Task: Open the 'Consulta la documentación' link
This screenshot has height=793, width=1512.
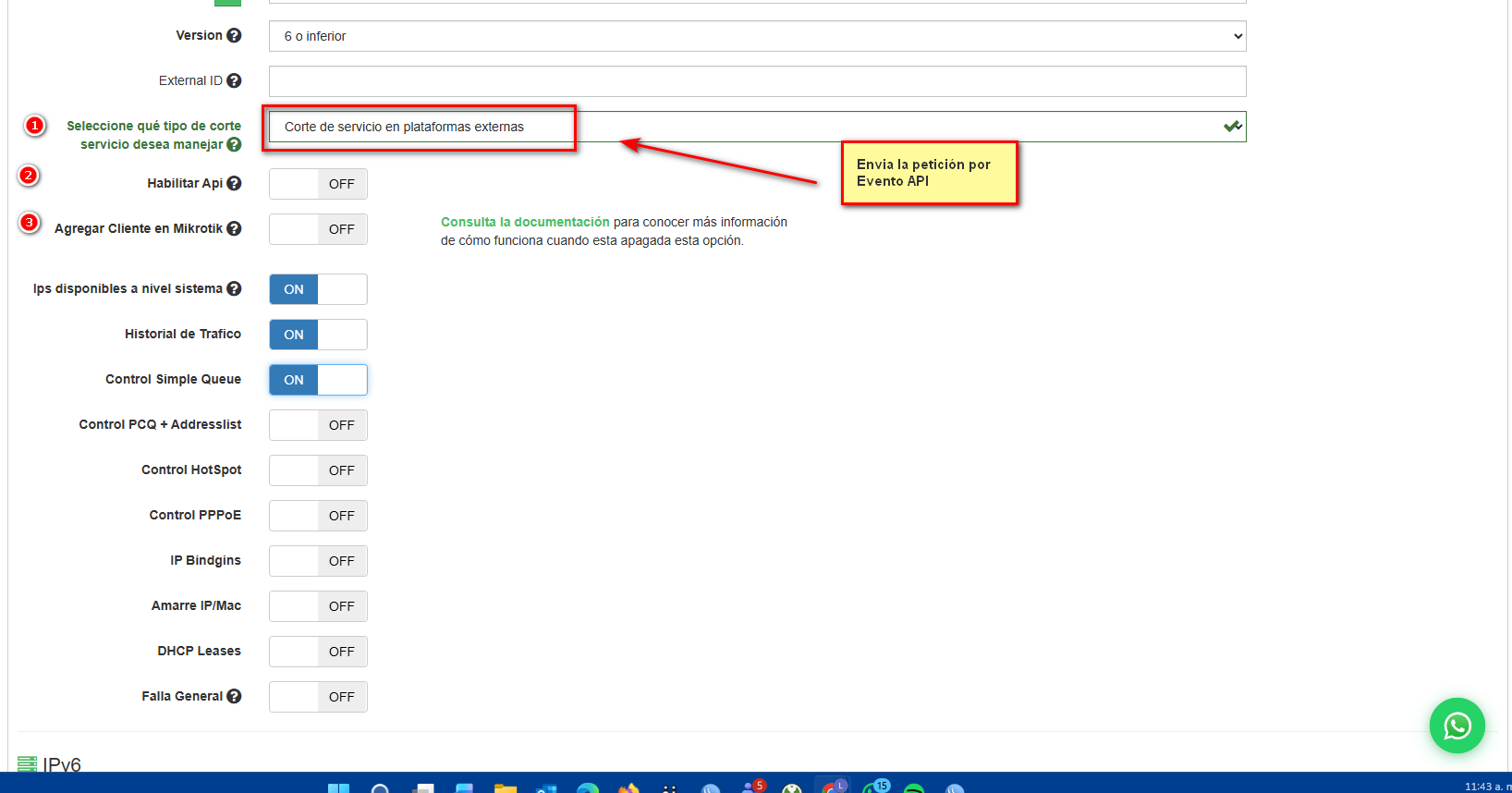Action: pos(525,222)
